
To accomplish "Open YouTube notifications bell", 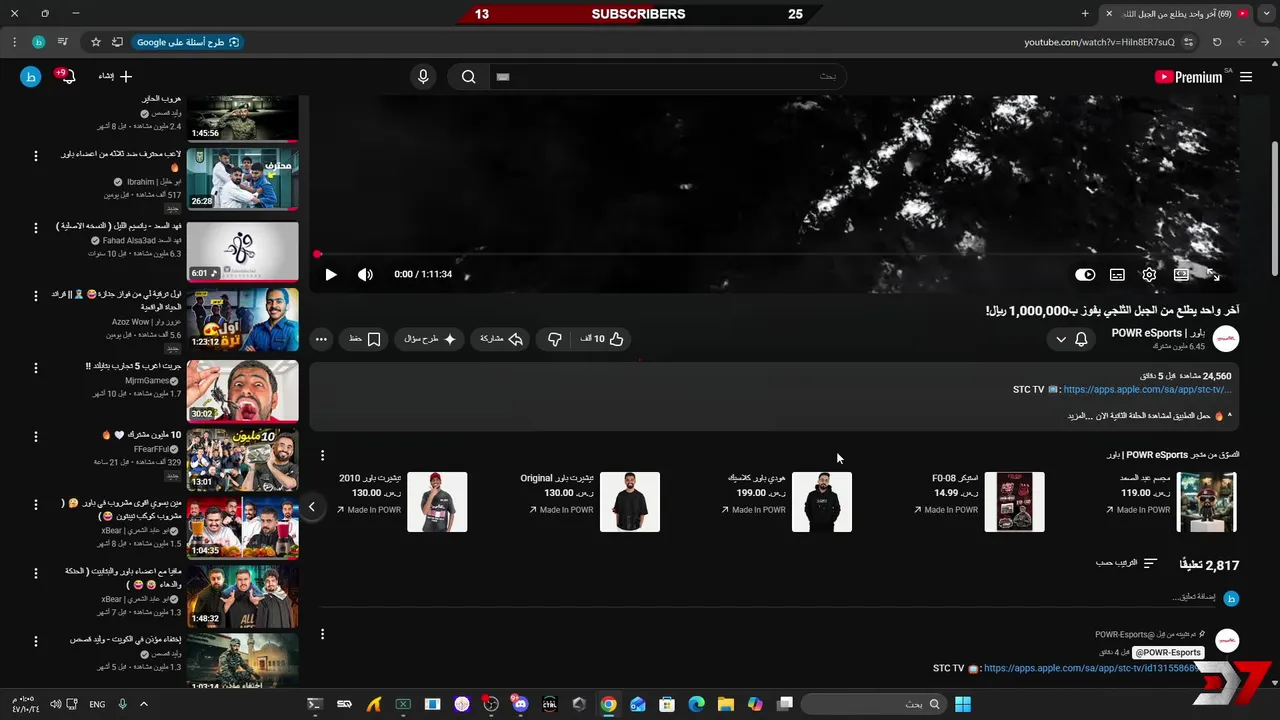I will click(x=66, y=77).
